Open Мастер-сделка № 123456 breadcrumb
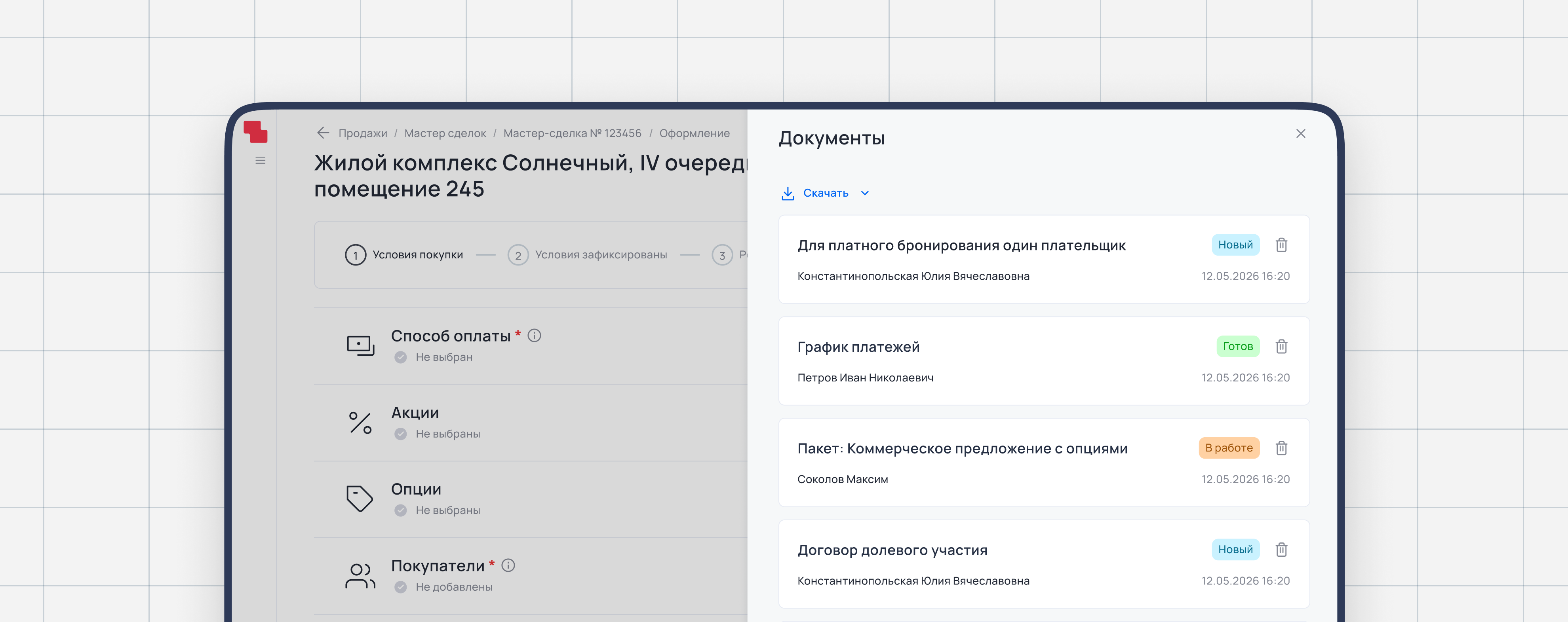 point(572,133)
